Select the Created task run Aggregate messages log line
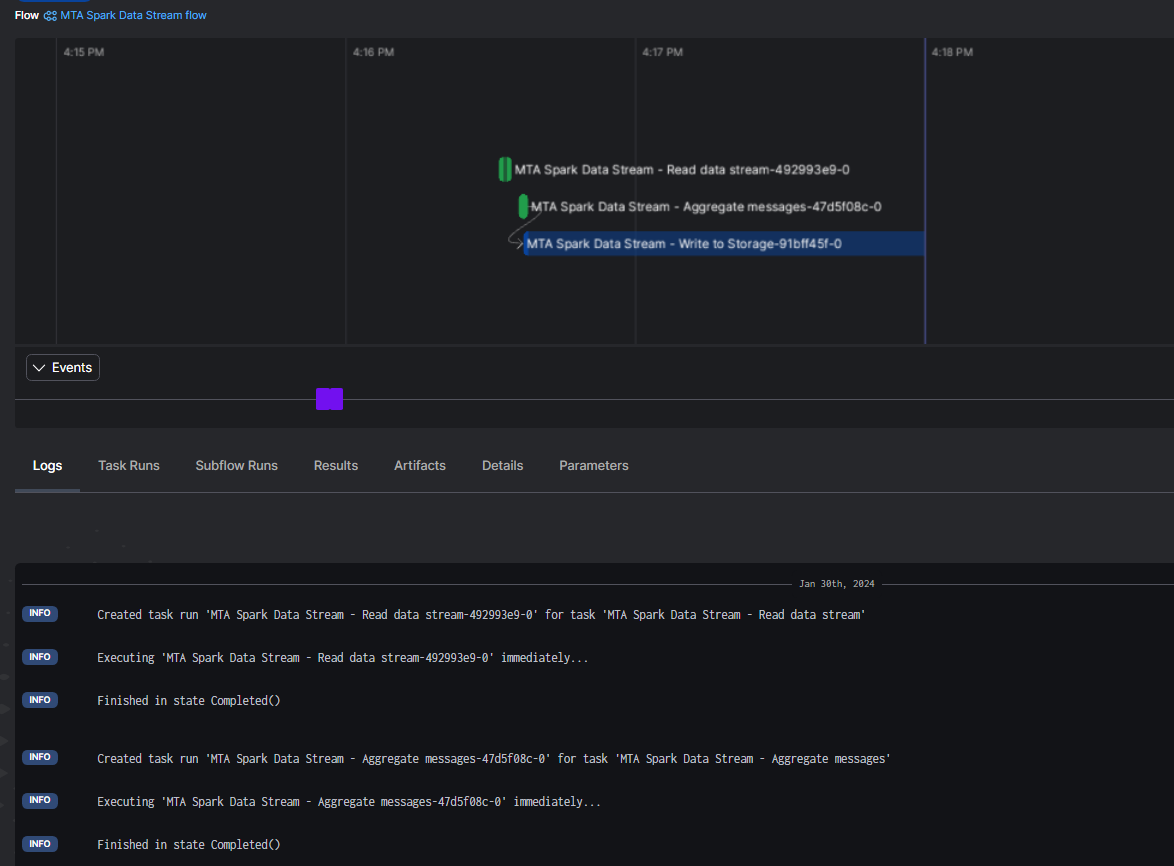Screen dimensions: 1174x866 [493, 759]
